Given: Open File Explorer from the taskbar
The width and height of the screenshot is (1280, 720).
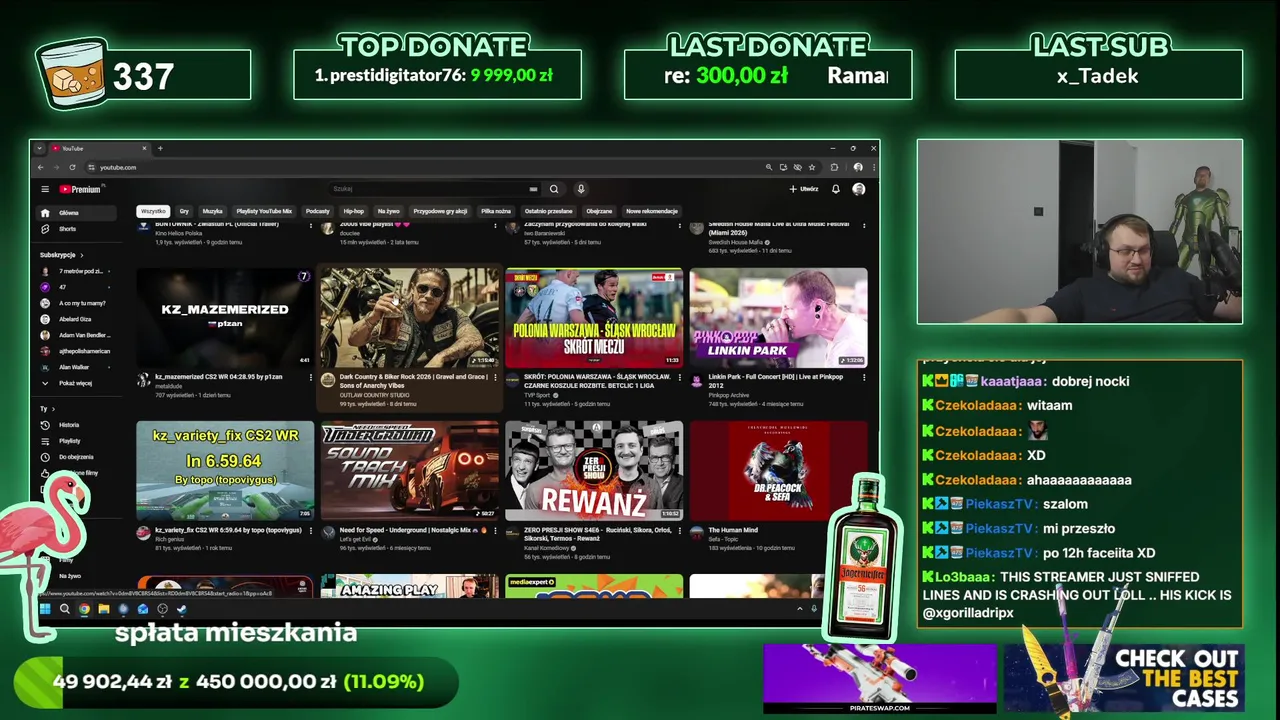Looking at the screenshot, I should pyautogui.click(x=103, y=608).
